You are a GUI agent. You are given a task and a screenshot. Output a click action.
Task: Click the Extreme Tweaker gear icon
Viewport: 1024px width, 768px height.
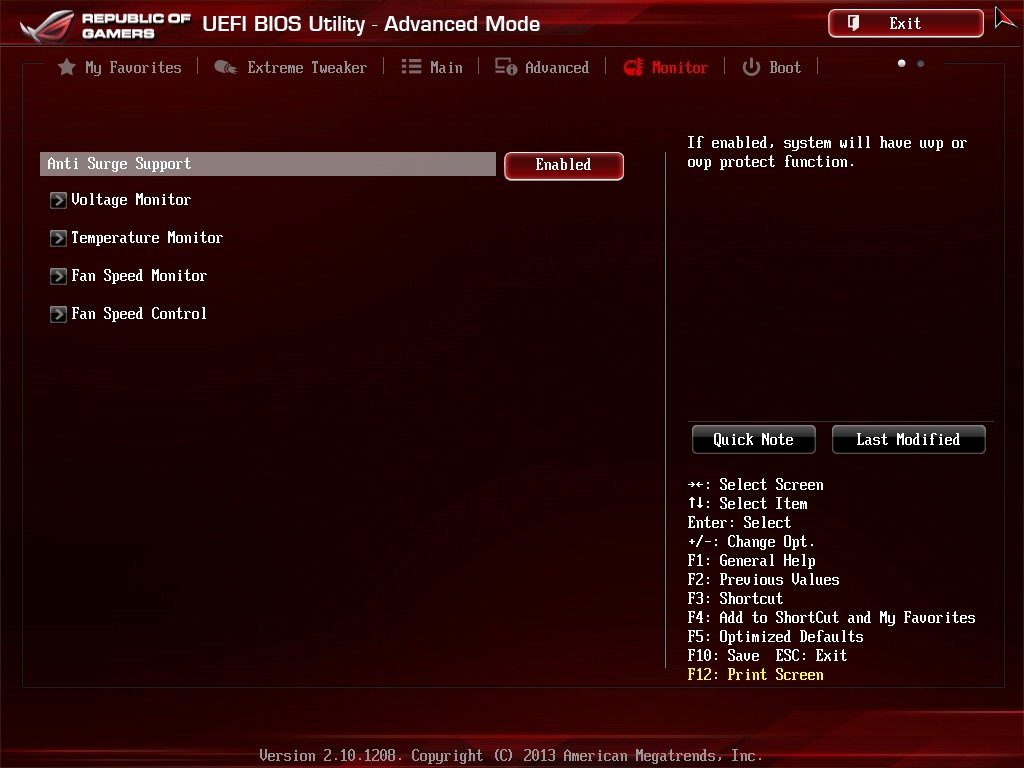click(x=225, y=67)
